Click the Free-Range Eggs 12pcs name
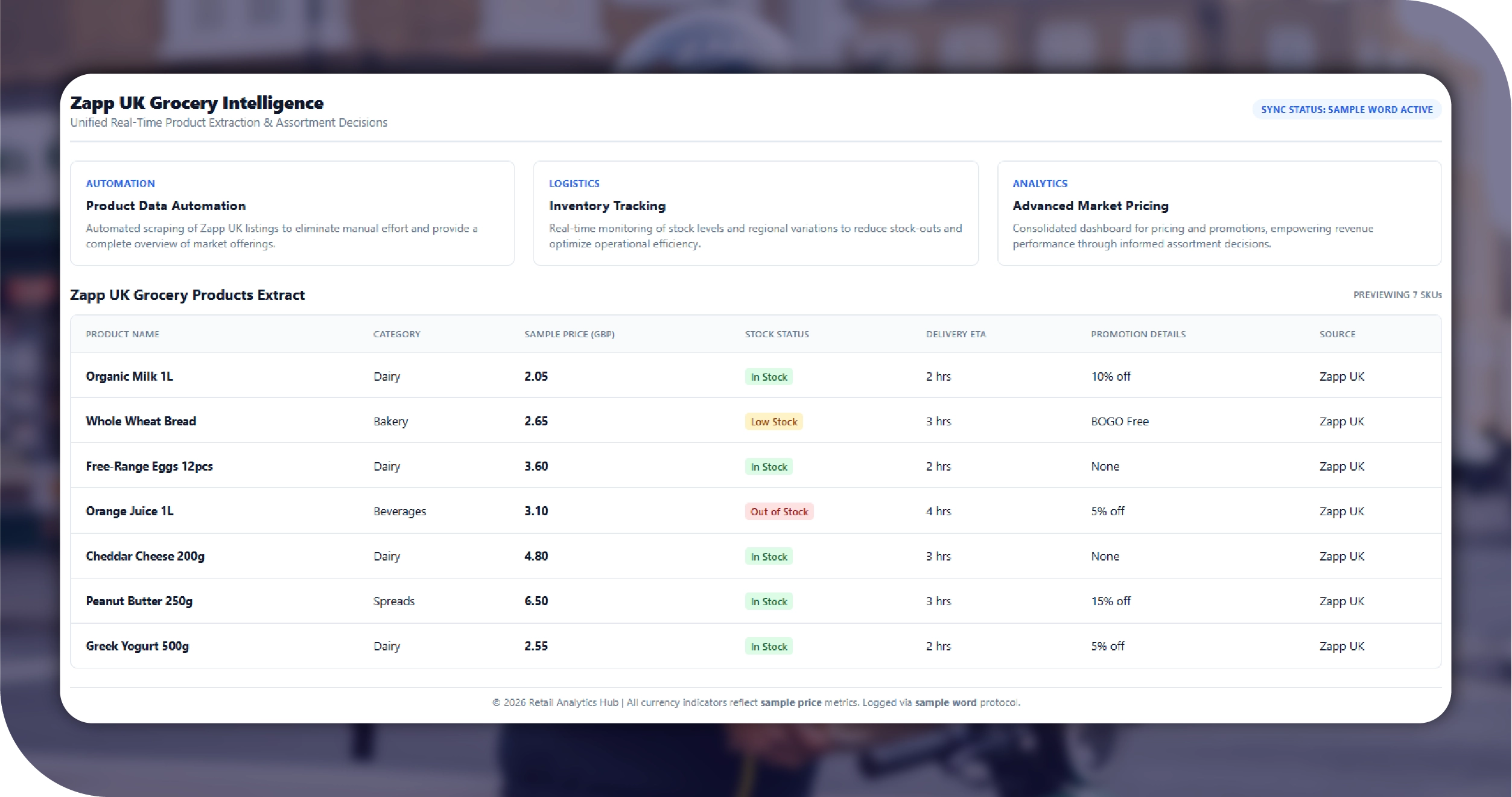 point(149,466)
